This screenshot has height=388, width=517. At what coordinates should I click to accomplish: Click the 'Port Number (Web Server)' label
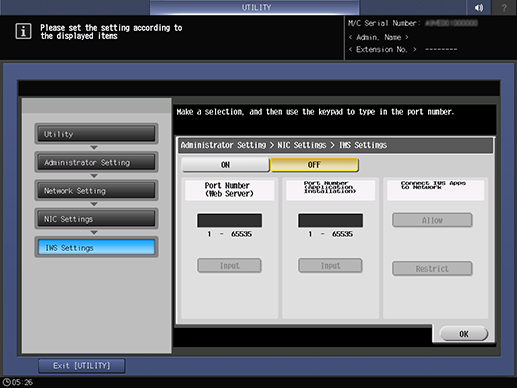pos(229,190)
